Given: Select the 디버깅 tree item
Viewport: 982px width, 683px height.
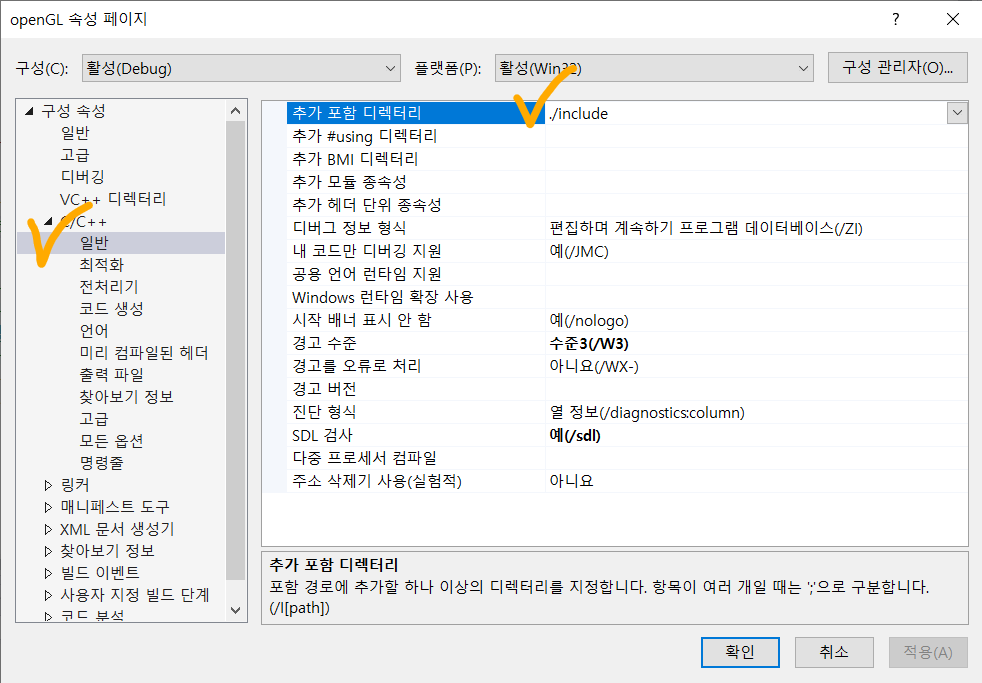Looking at the screenshot, I should (83, 177).
